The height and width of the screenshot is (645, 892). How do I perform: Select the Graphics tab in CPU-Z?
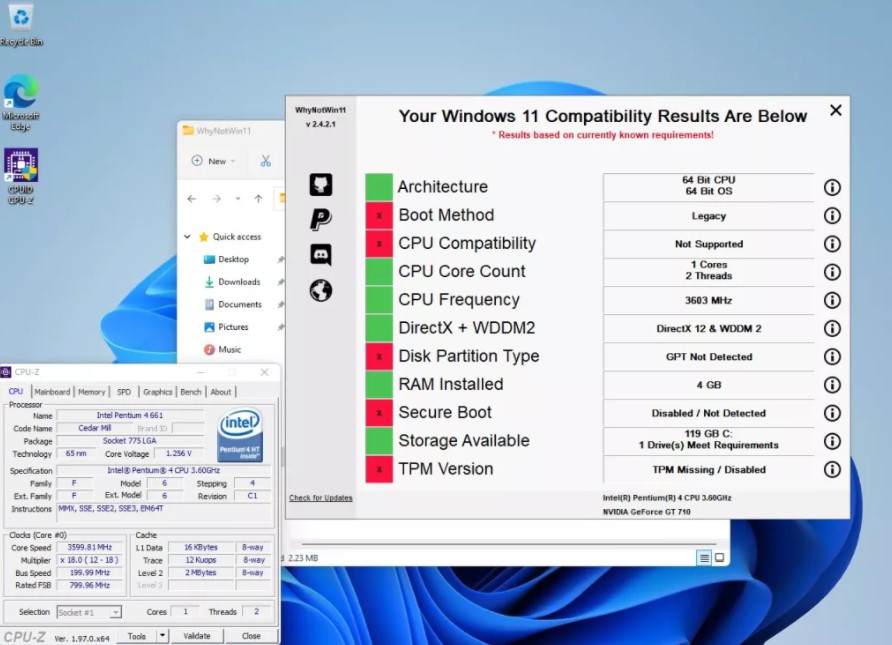(160, 391)
